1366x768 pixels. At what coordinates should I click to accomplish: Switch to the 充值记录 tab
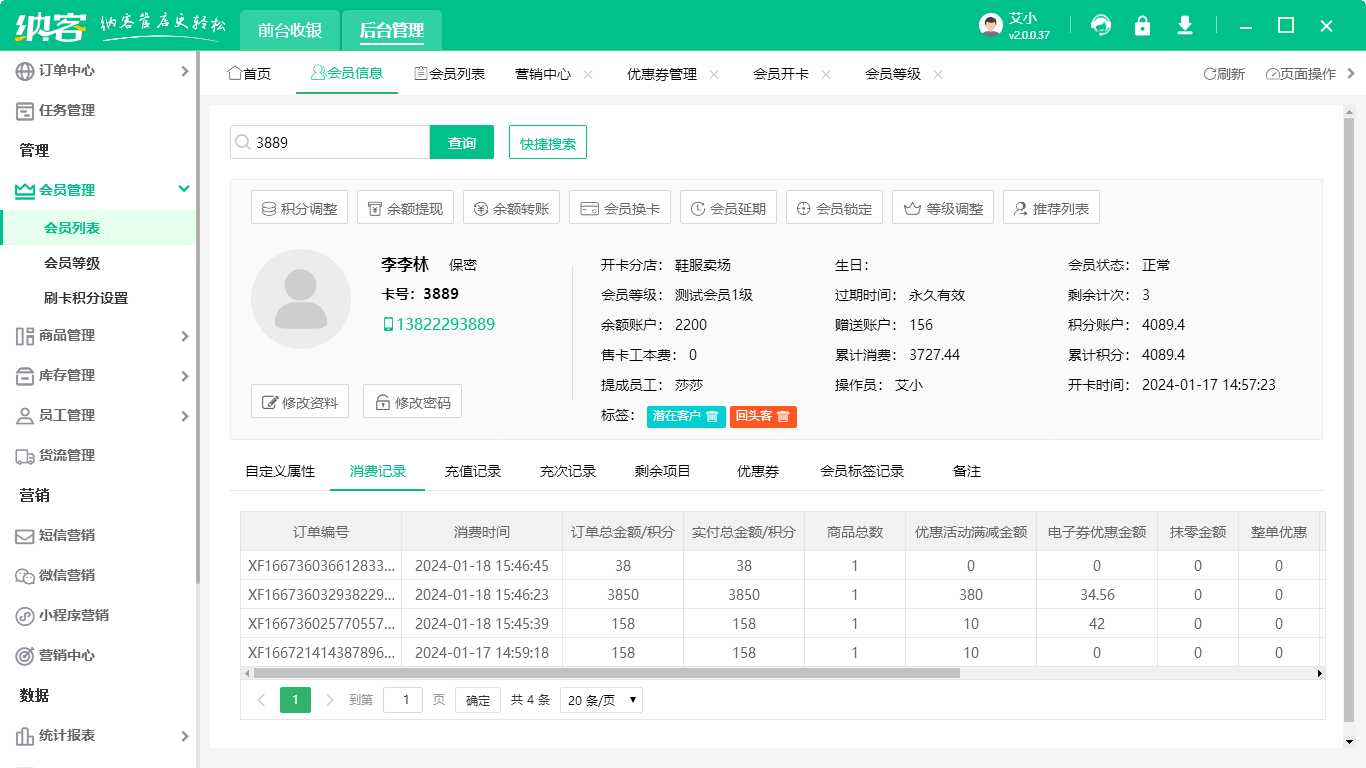coord(473,470)
